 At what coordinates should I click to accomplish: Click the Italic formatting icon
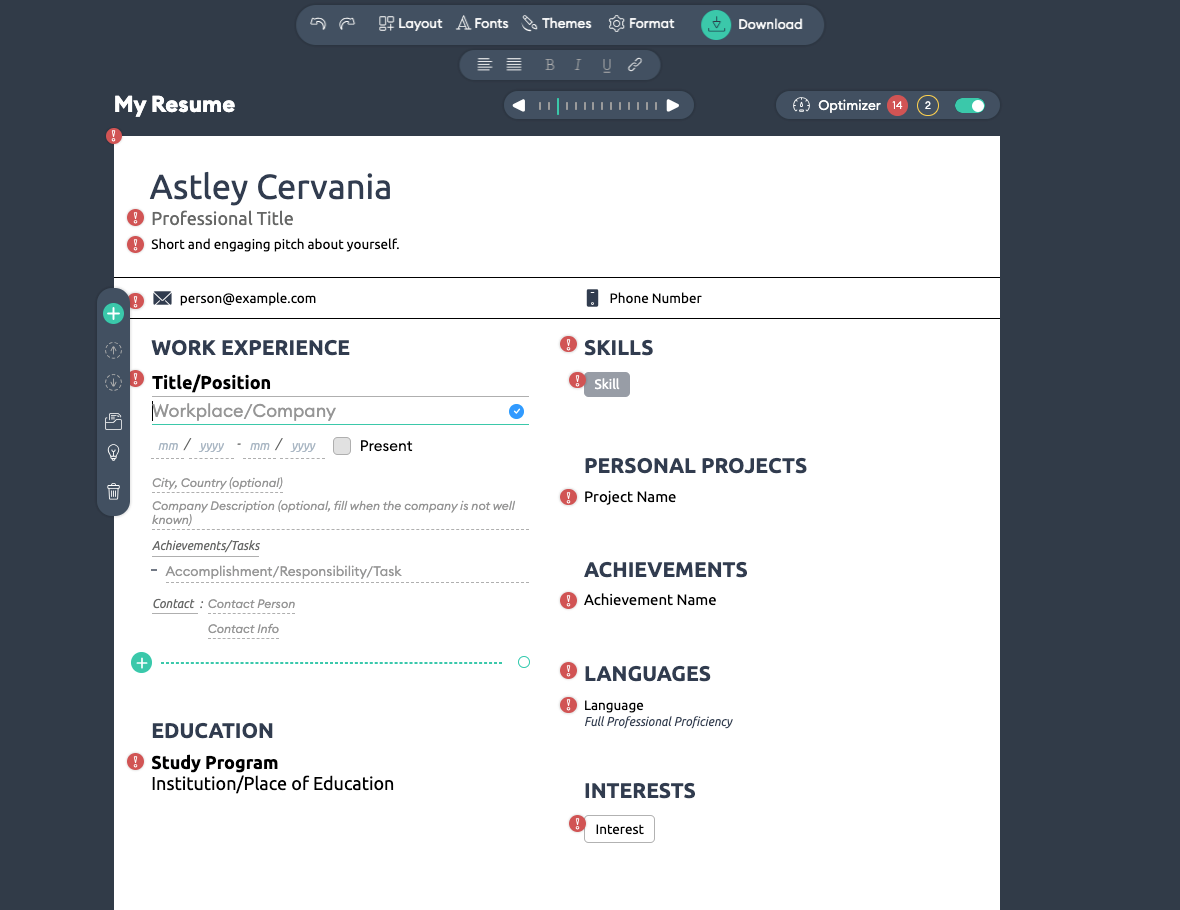click(578, 64)
